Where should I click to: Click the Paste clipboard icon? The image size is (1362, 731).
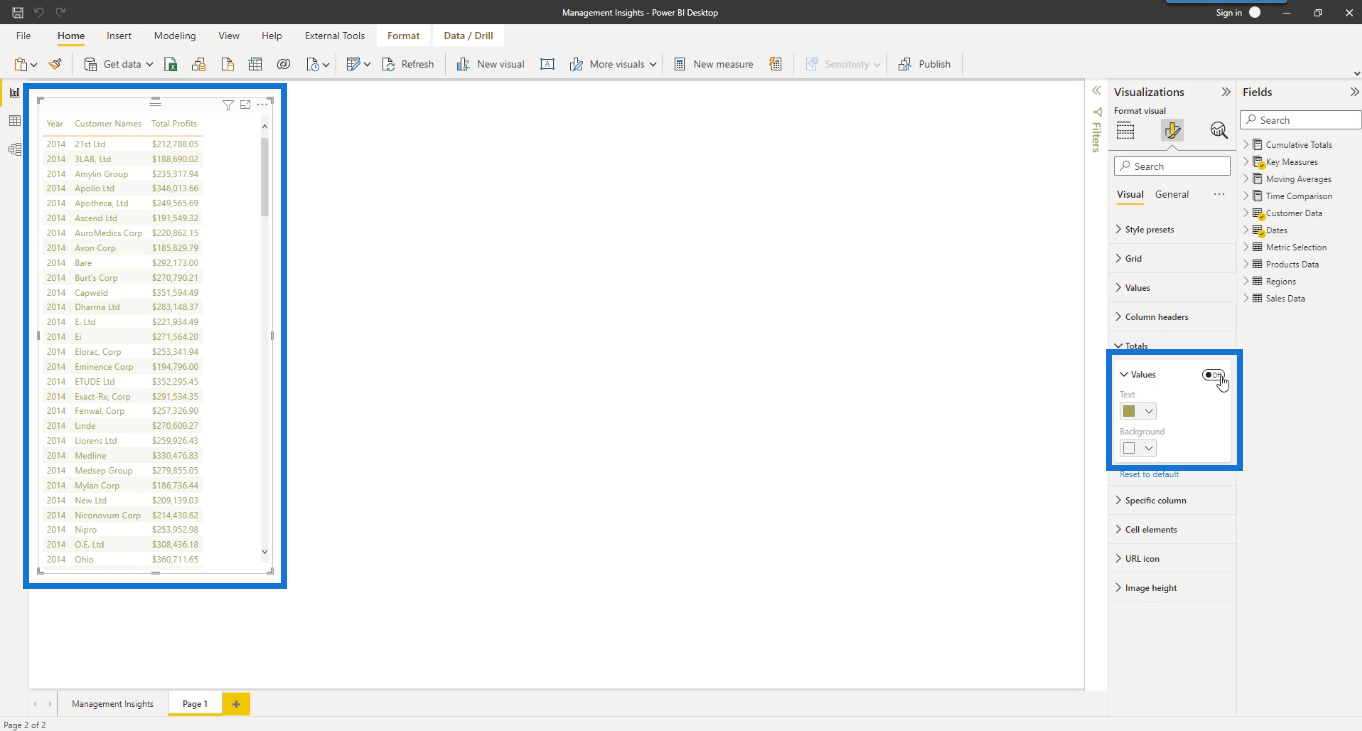[x=22, y=64]
